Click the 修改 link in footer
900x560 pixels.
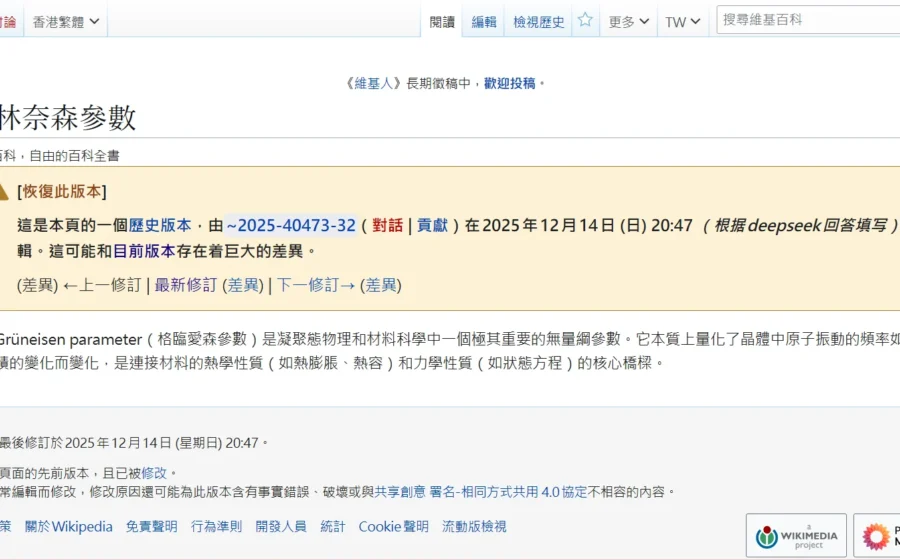(154, 473)
